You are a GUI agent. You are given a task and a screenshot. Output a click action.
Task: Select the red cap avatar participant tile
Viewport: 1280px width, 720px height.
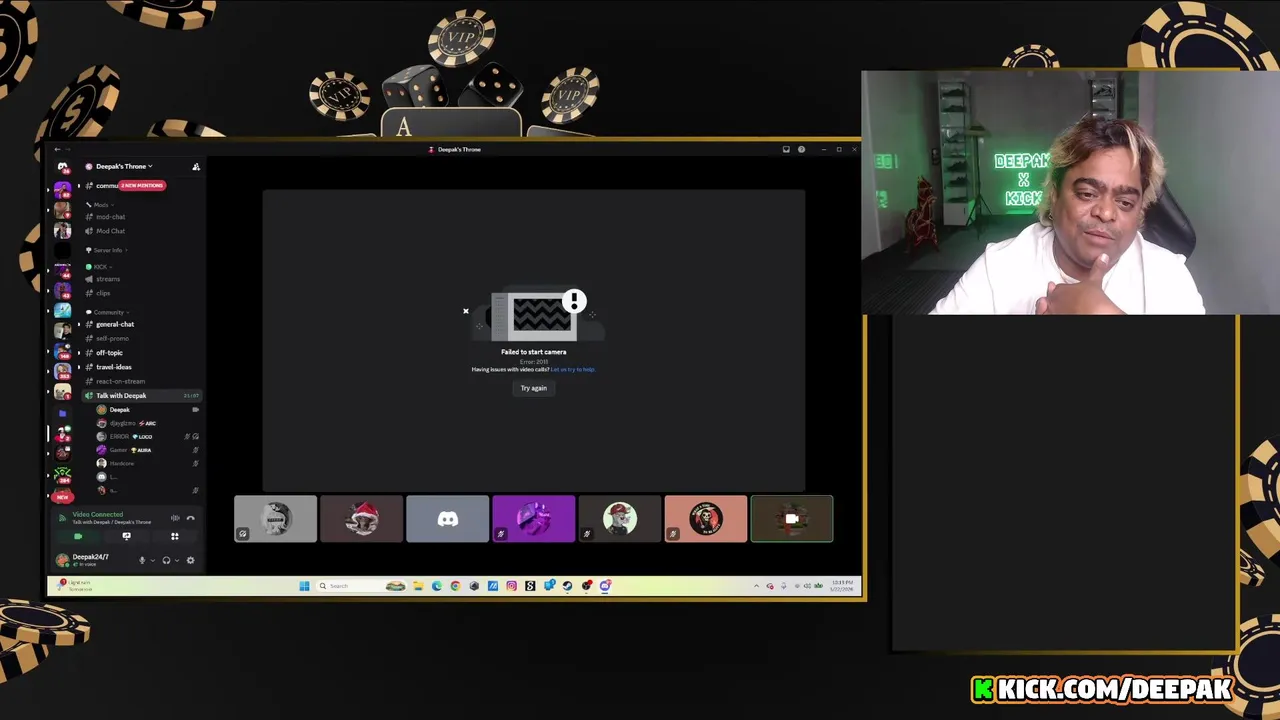point(619,519)
